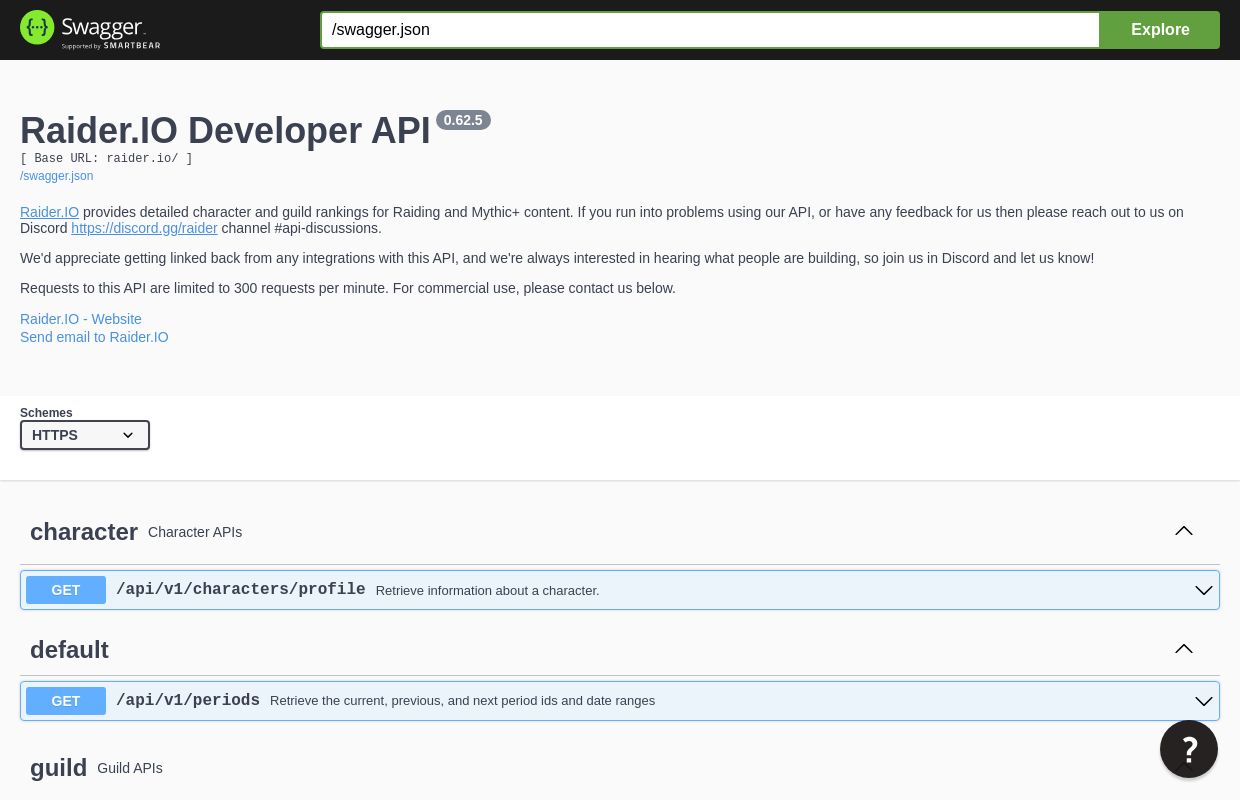
Task: Open the discord.gg/raider invite link
Action: [144, 228]
